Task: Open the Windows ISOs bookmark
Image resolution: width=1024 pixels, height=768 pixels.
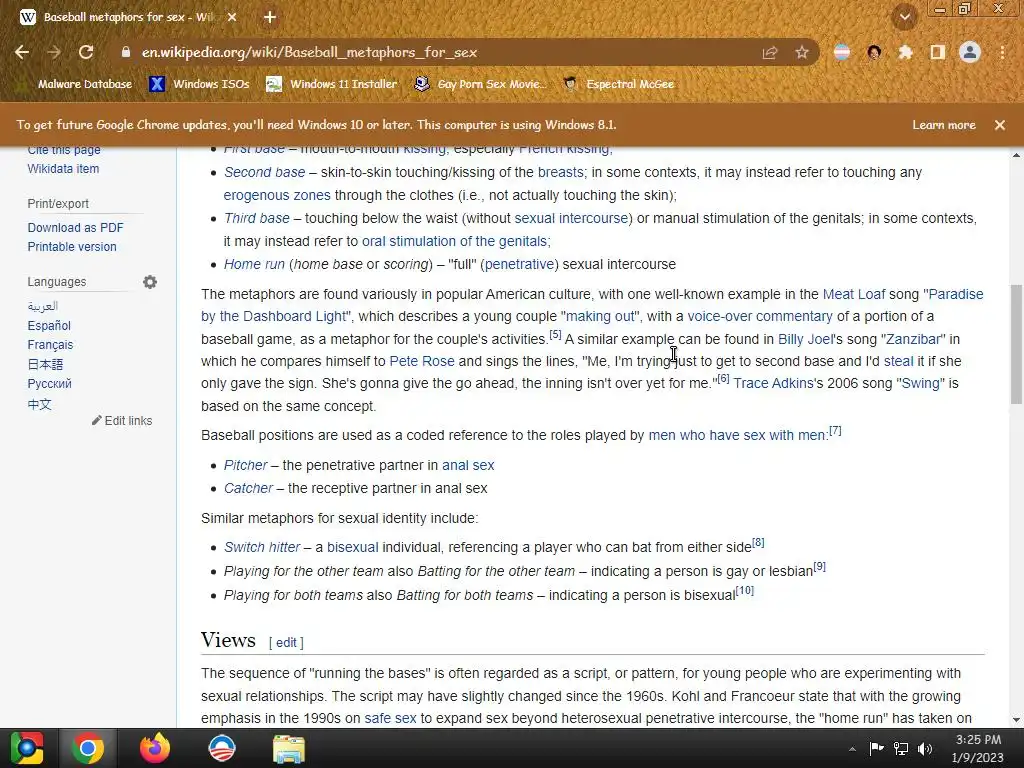Action: [199, 84]
